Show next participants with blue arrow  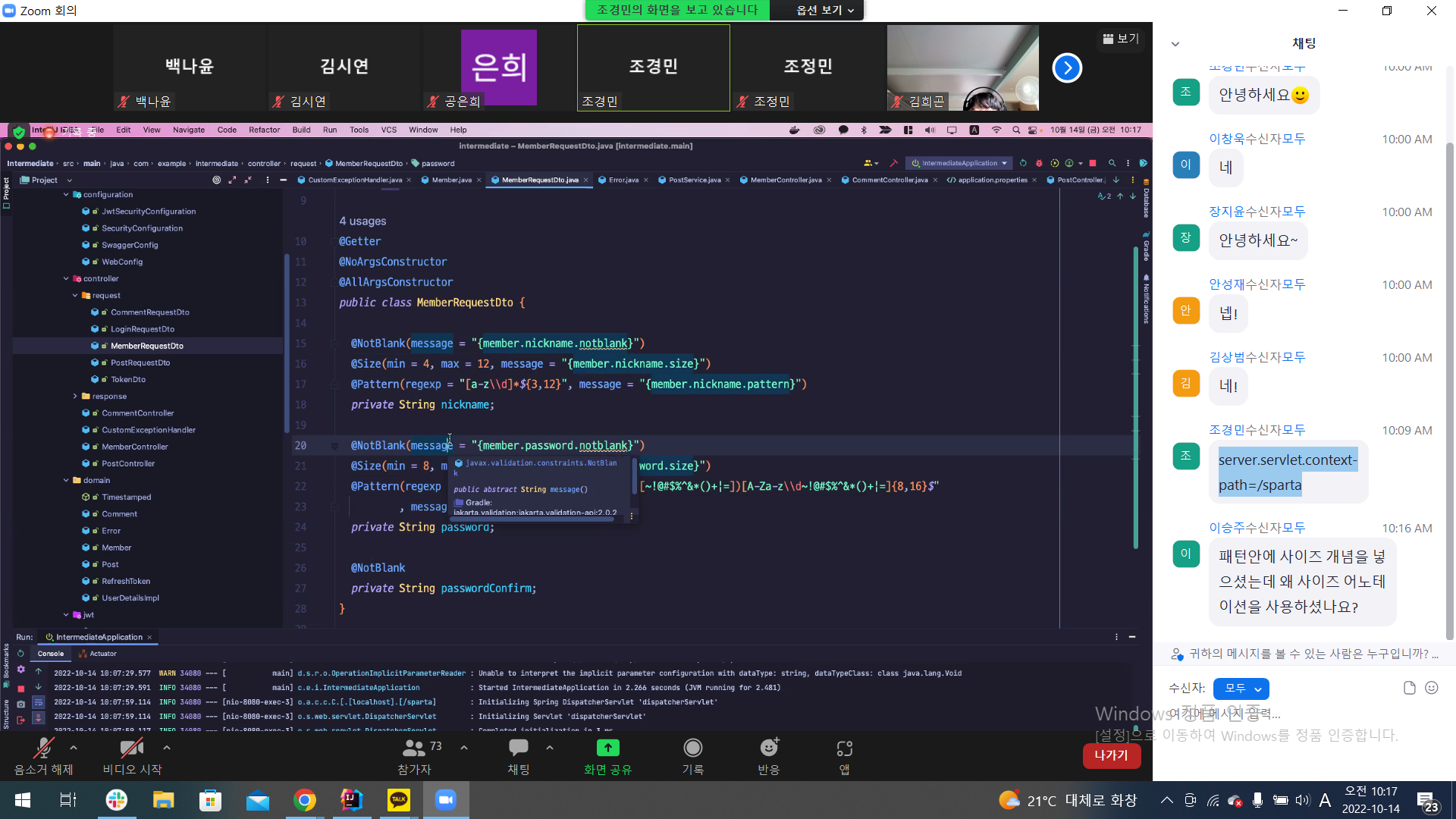1067,68
